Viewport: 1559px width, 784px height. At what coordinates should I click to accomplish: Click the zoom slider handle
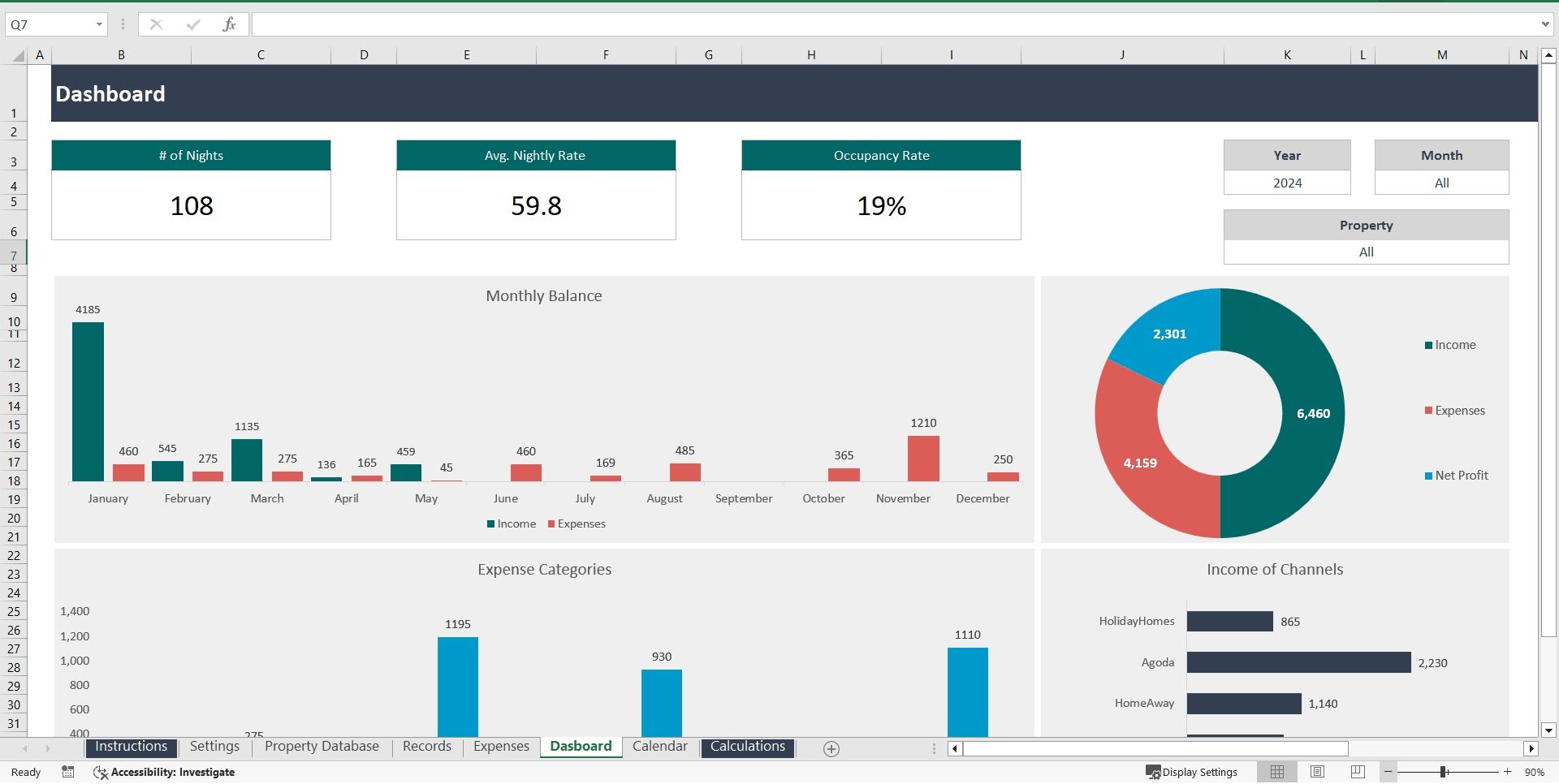[1444, 772]
